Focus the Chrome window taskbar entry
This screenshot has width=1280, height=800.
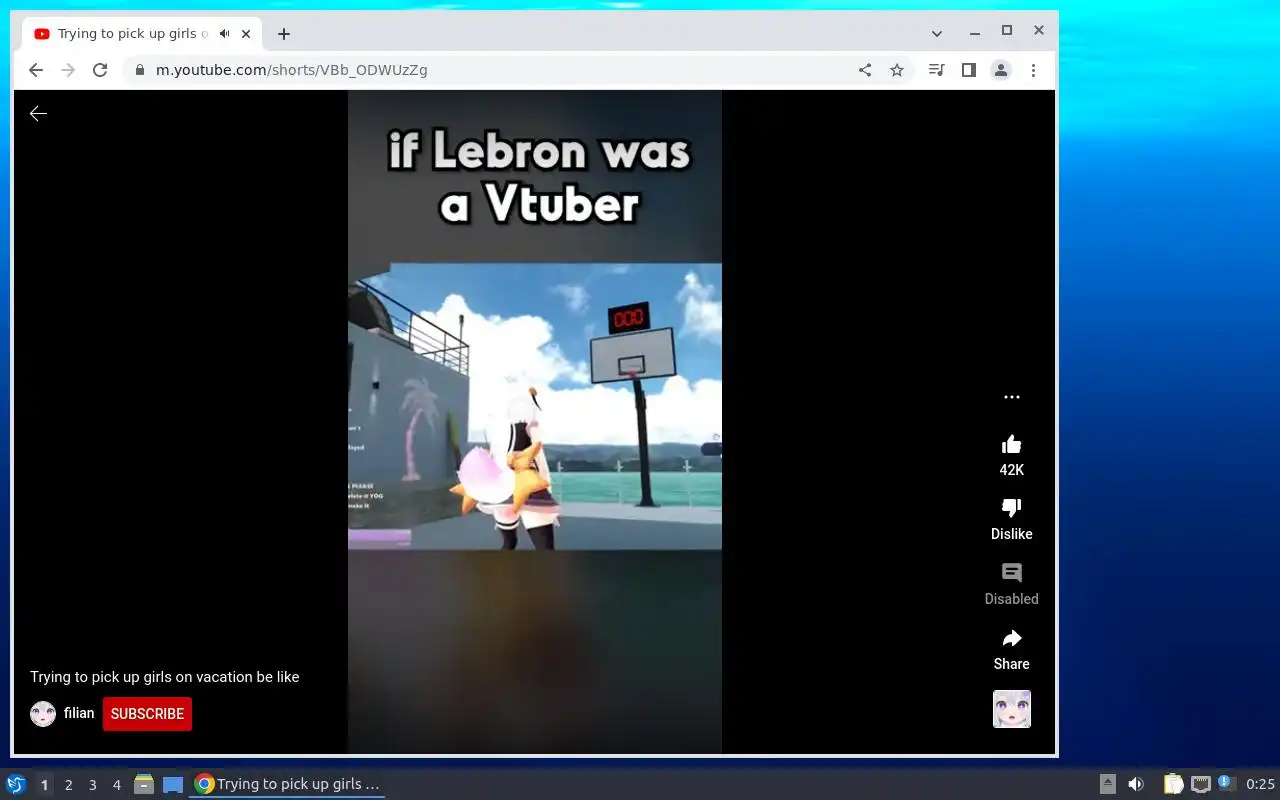(x=287, y=785)
